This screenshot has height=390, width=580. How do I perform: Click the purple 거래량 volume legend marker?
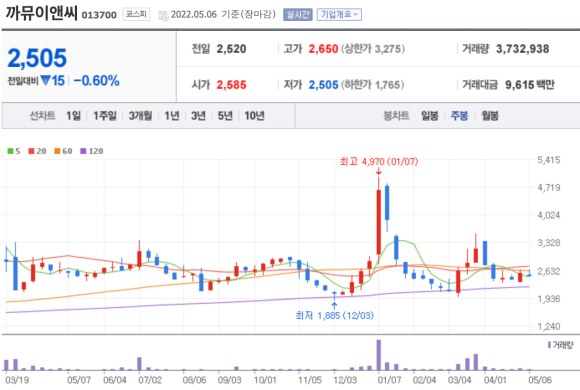pyautogui.click(x=549, y=345)
